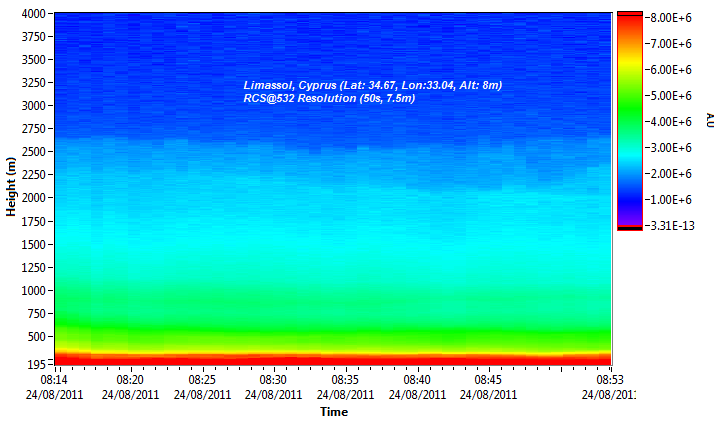
Task: Select the 1000 tick on height axis
Action: [x=32, y=290]
